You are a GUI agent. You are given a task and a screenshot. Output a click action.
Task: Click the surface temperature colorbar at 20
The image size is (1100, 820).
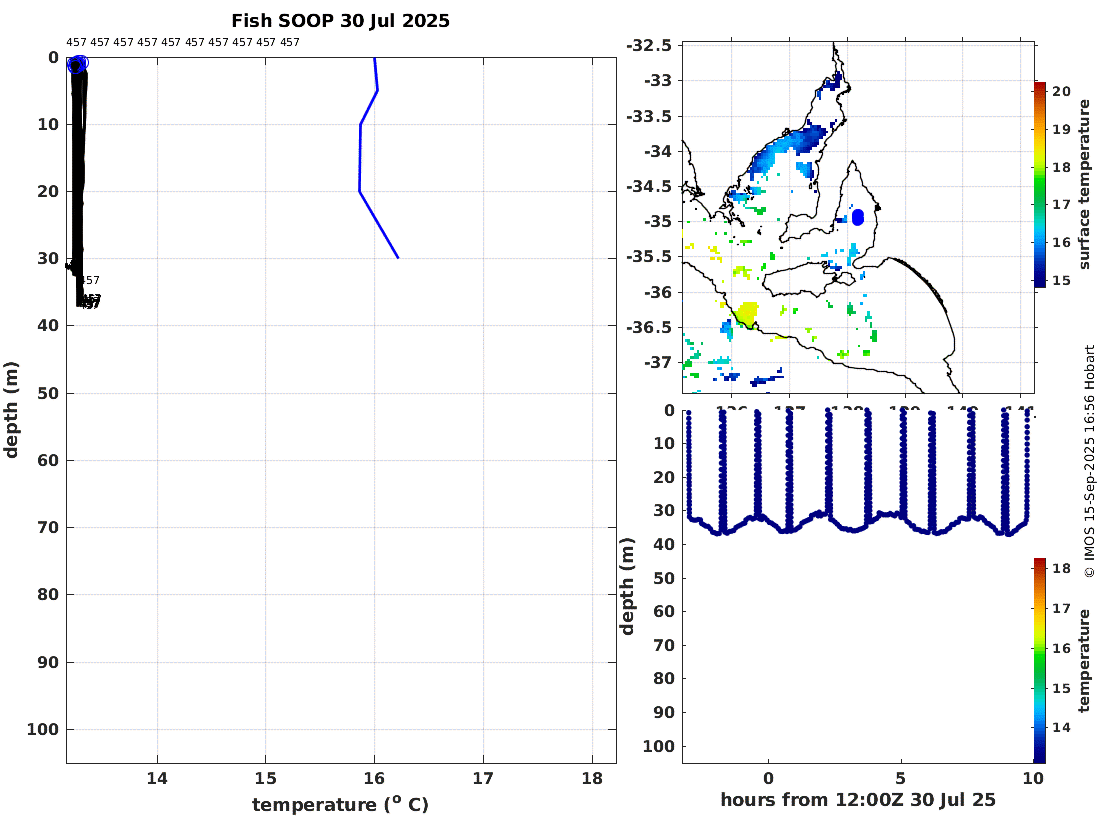(1040, 90)
